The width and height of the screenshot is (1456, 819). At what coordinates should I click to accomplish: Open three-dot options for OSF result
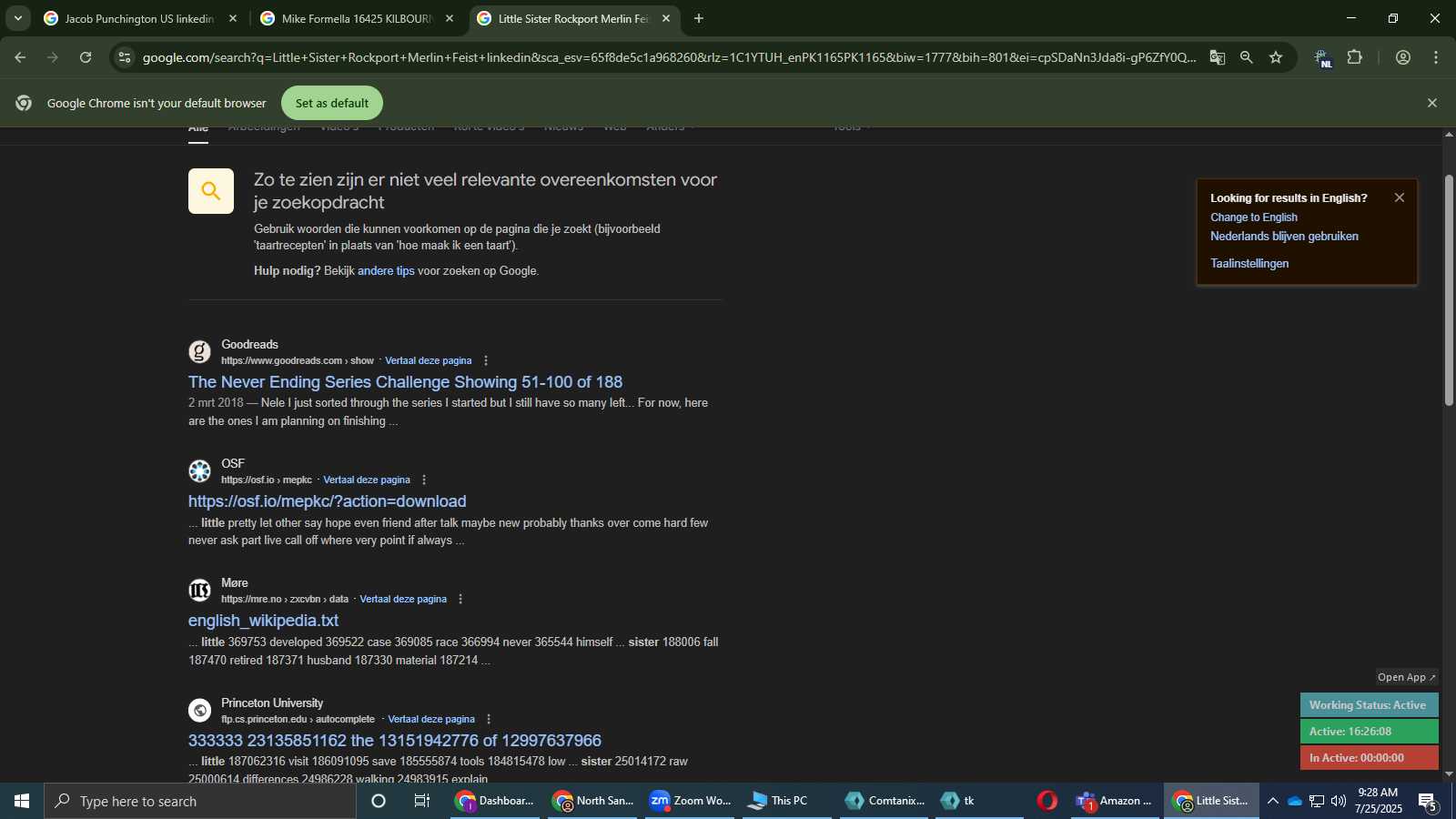coord(424,480)
